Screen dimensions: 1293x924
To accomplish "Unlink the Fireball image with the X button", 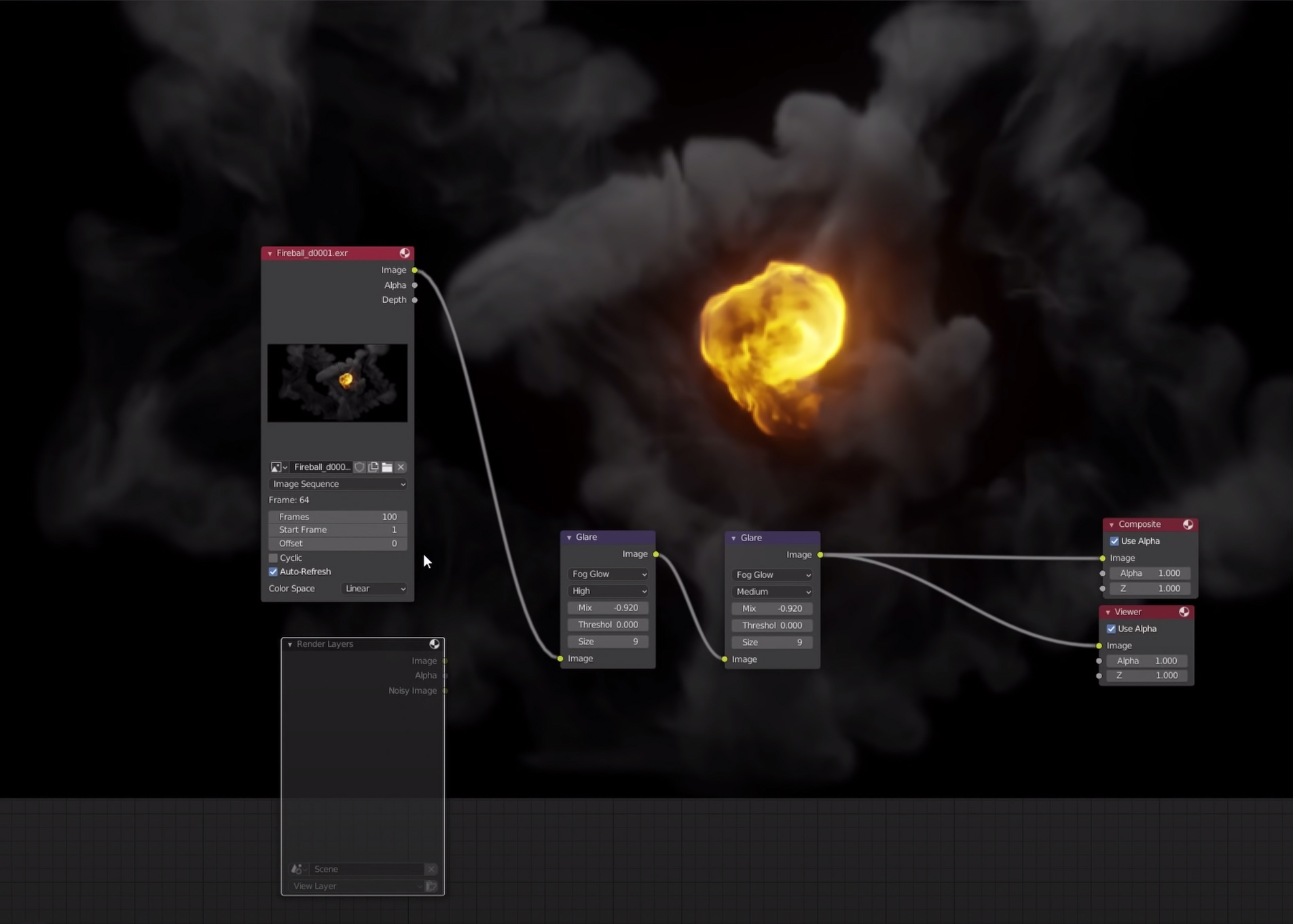I will (401, 467).
